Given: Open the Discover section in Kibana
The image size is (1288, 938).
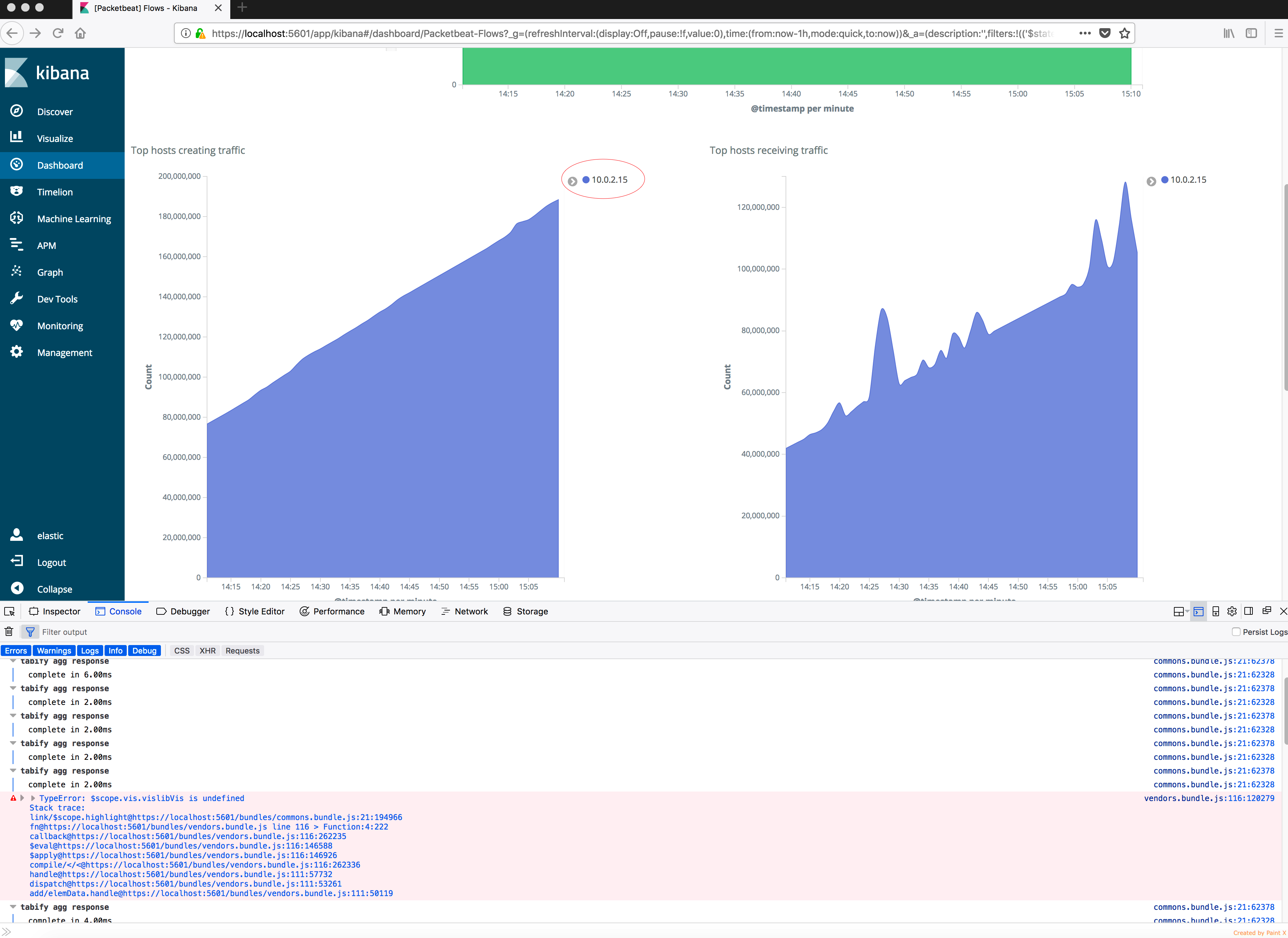Looking at the screenshot, I should pos(55,111).
